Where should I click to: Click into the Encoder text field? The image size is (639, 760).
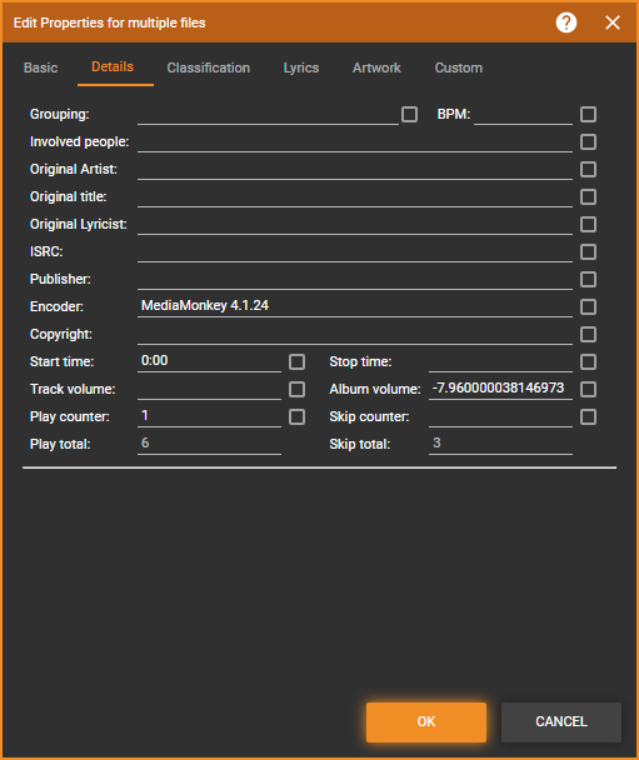[354, 306]
